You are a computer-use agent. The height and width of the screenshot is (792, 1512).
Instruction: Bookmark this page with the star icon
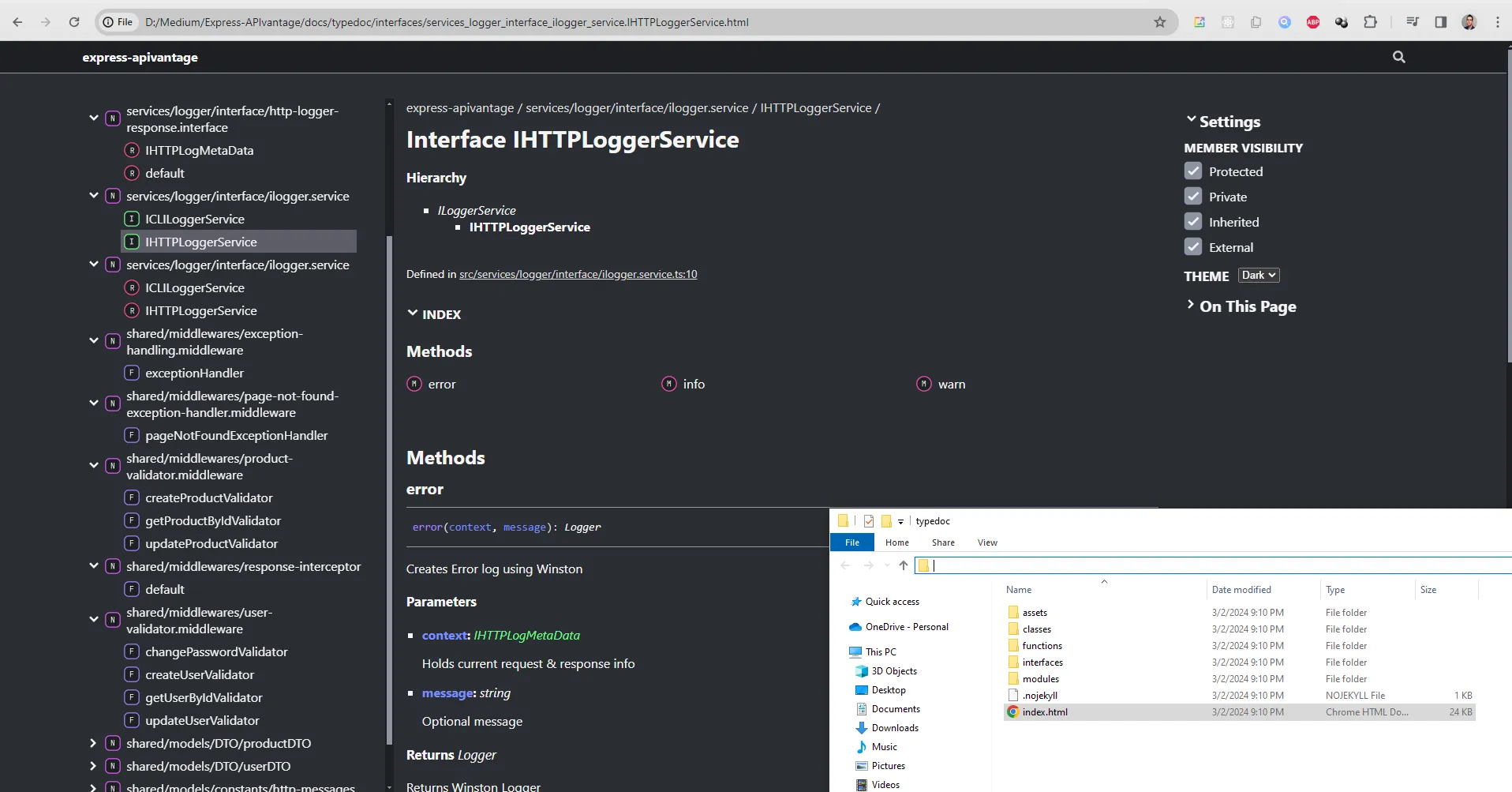pyautogui.click(x=1159, y=22)
